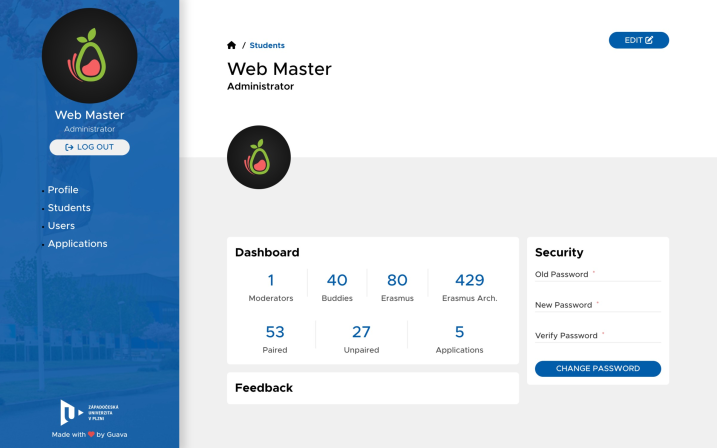Click the EDIT button with pencil icon
This screenshot has width=717, height=448.
[639, 40]
